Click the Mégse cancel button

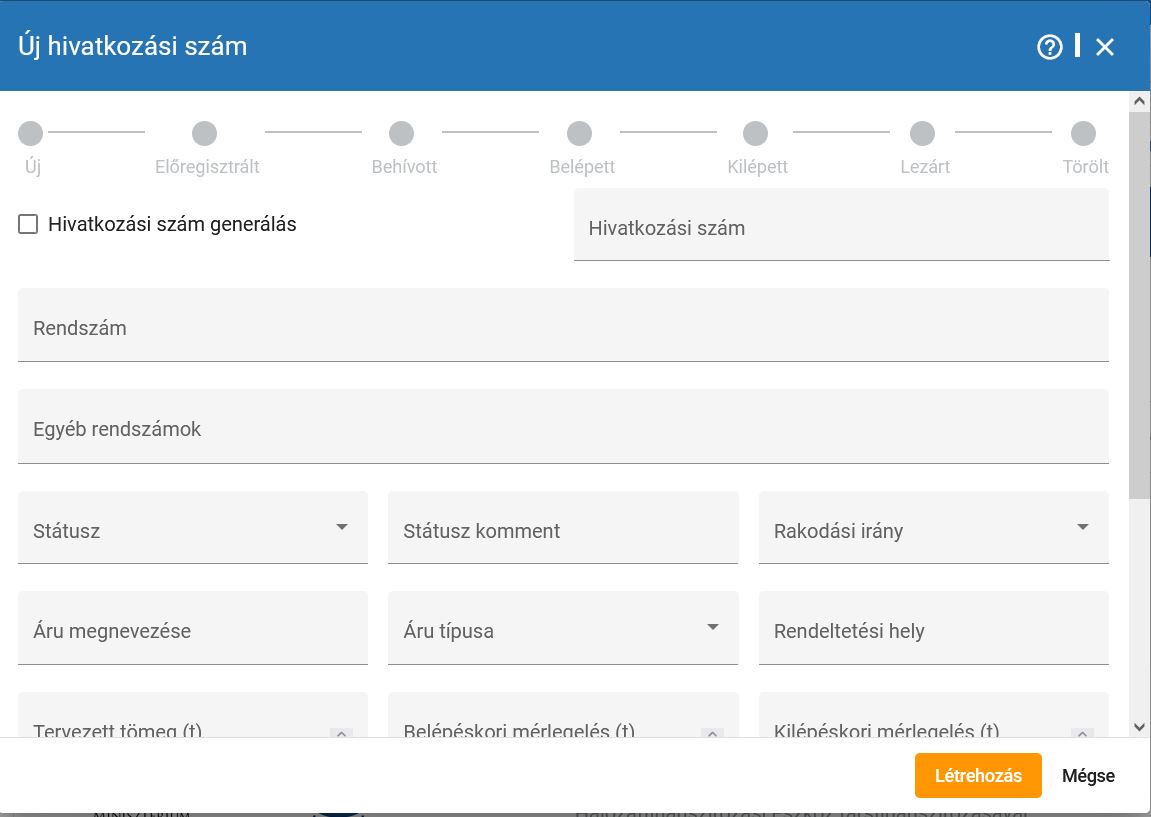pos(1088,776)
